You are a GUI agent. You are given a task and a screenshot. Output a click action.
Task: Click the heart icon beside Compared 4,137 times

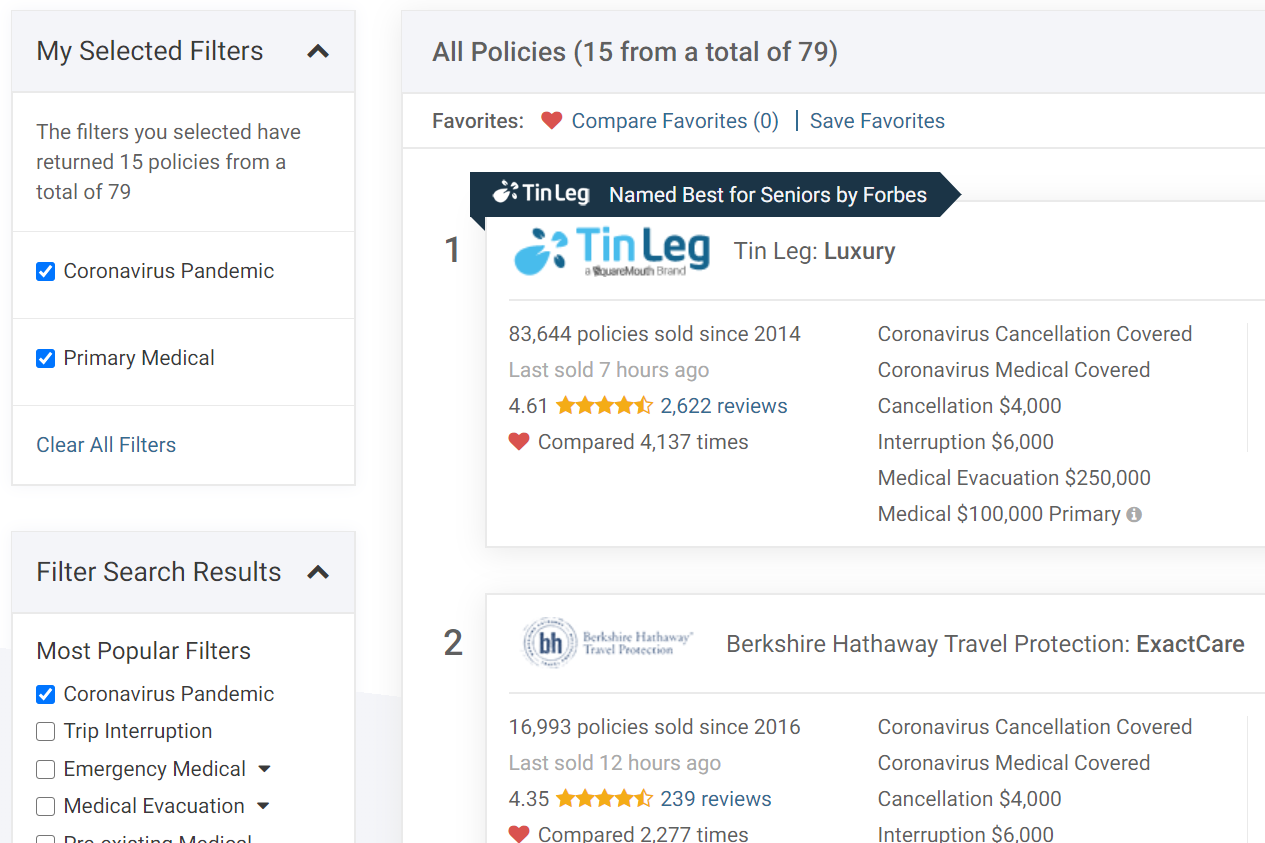[x=518, y=441]
